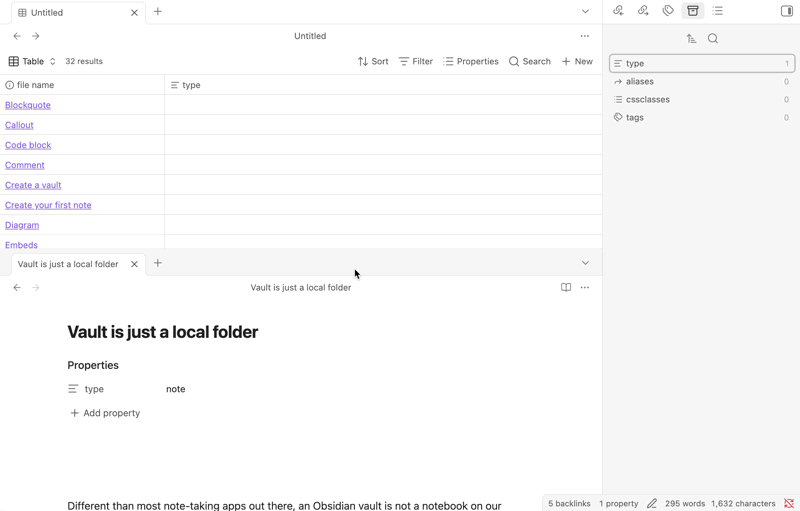
Task: Expand the lower pane tab list chevron
Action: pyautogui.click(x=585, y=263)
